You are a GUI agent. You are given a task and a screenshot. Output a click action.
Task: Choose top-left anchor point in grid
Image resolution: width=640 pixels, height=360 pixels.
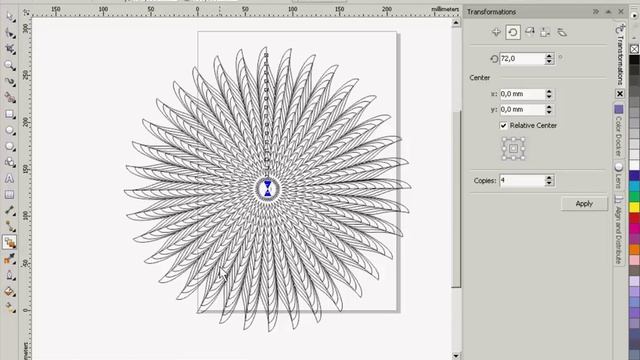click(x=504, y=139)
